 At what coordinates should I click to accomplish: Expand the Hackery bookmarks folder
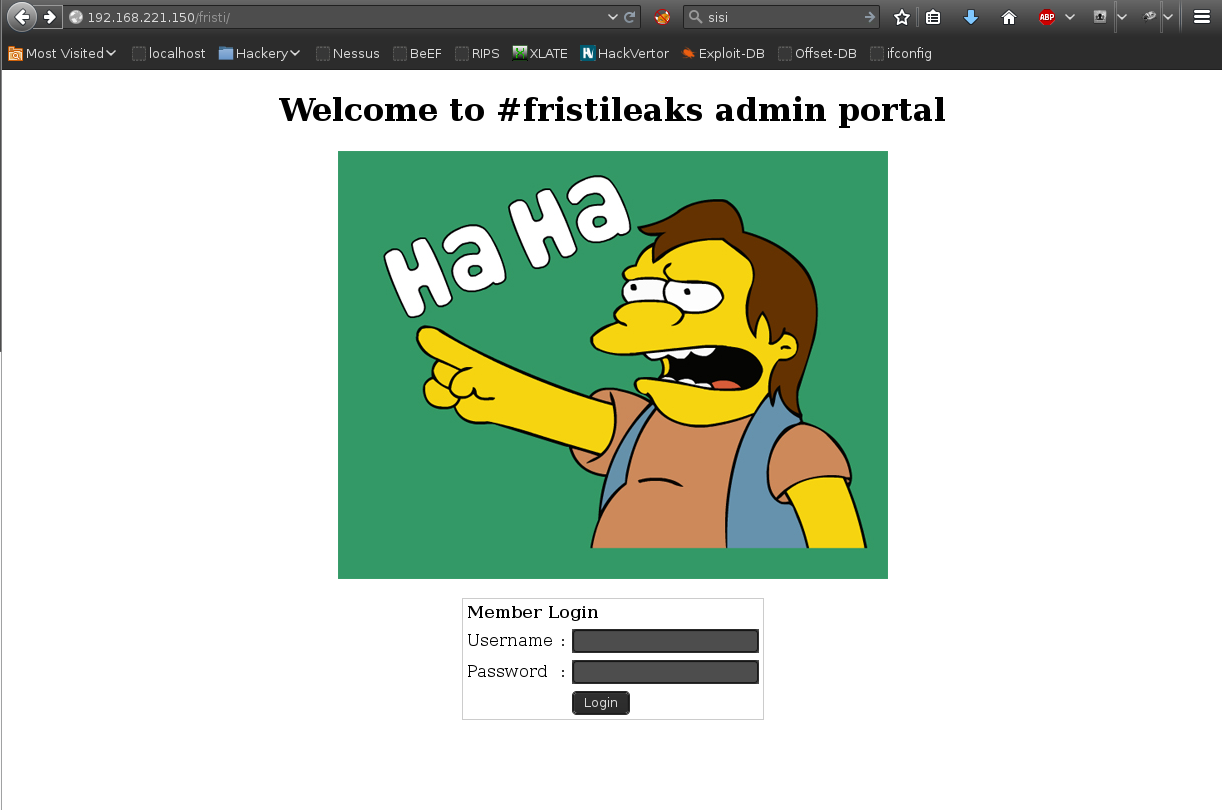pyautogui.click(x=258, y=53)
